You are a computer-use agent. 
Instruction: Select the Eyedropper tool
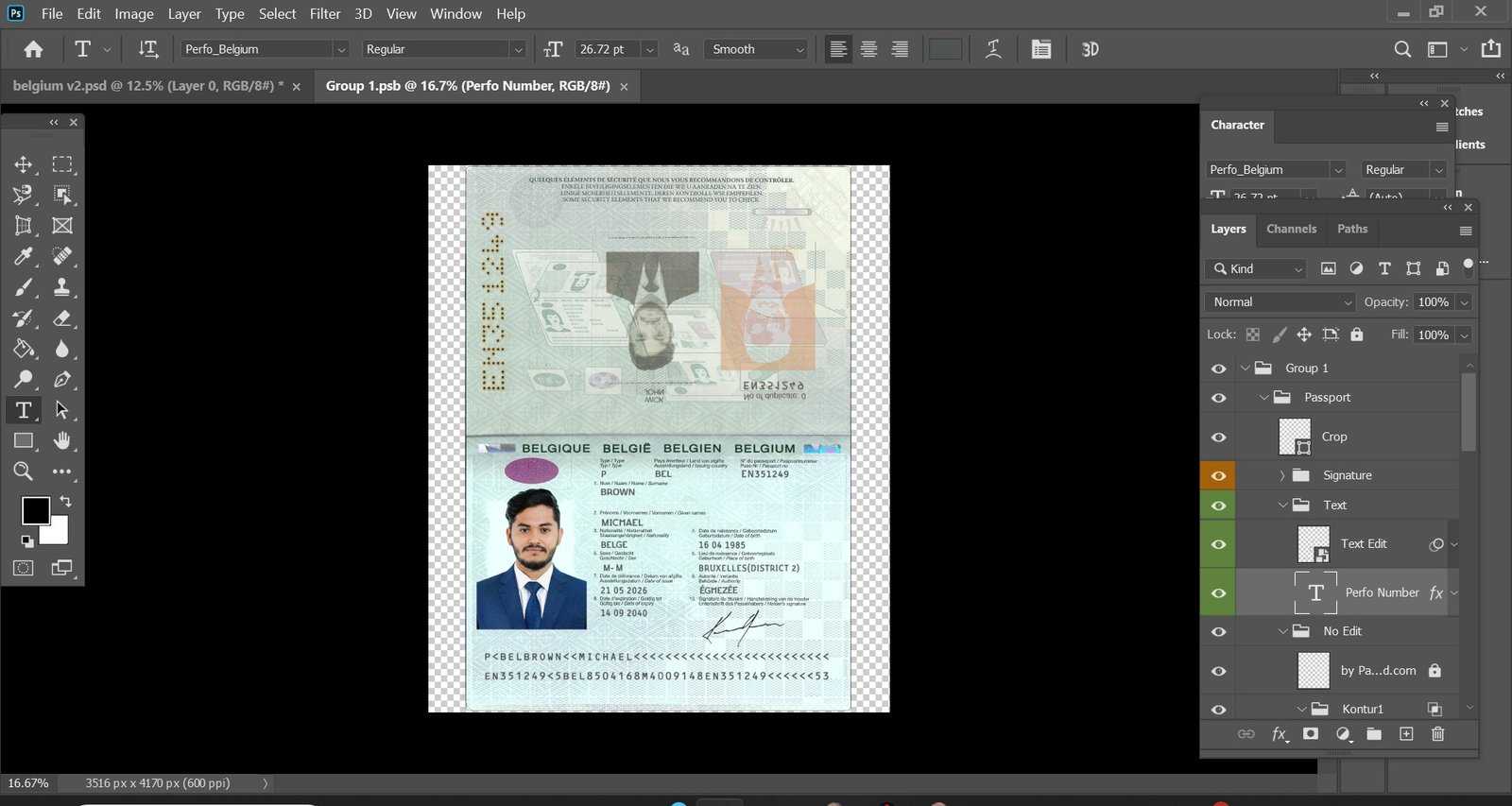pyautogui.click(x=23, y=256)
